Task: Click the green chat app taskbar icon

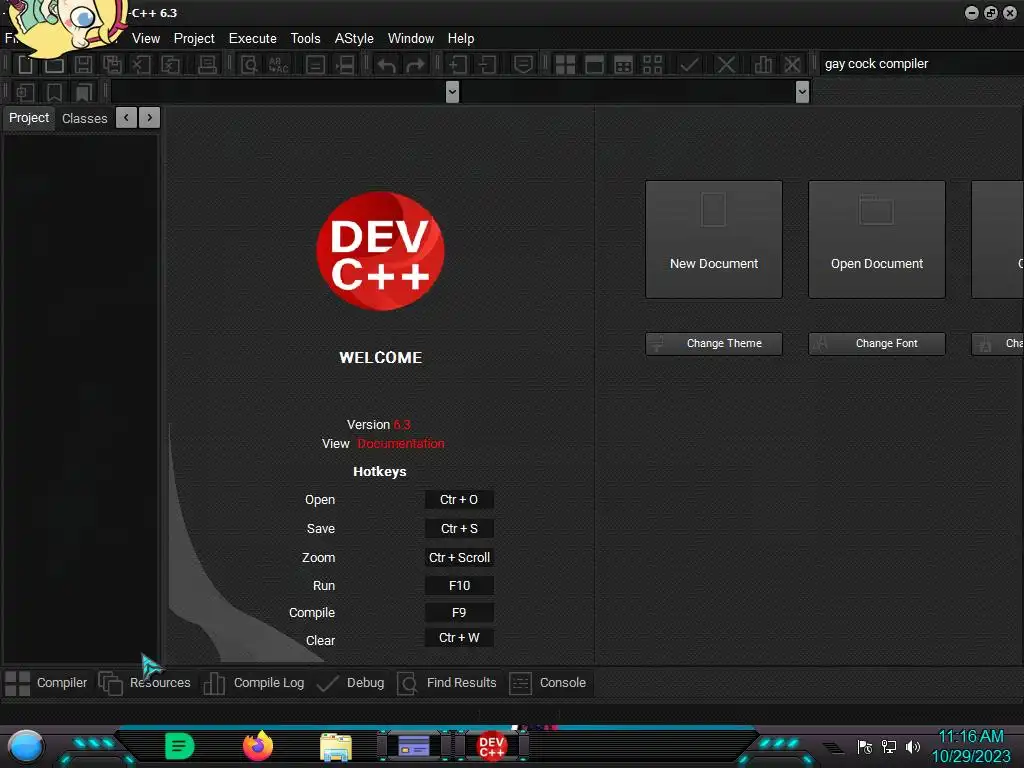Action: 180,746
